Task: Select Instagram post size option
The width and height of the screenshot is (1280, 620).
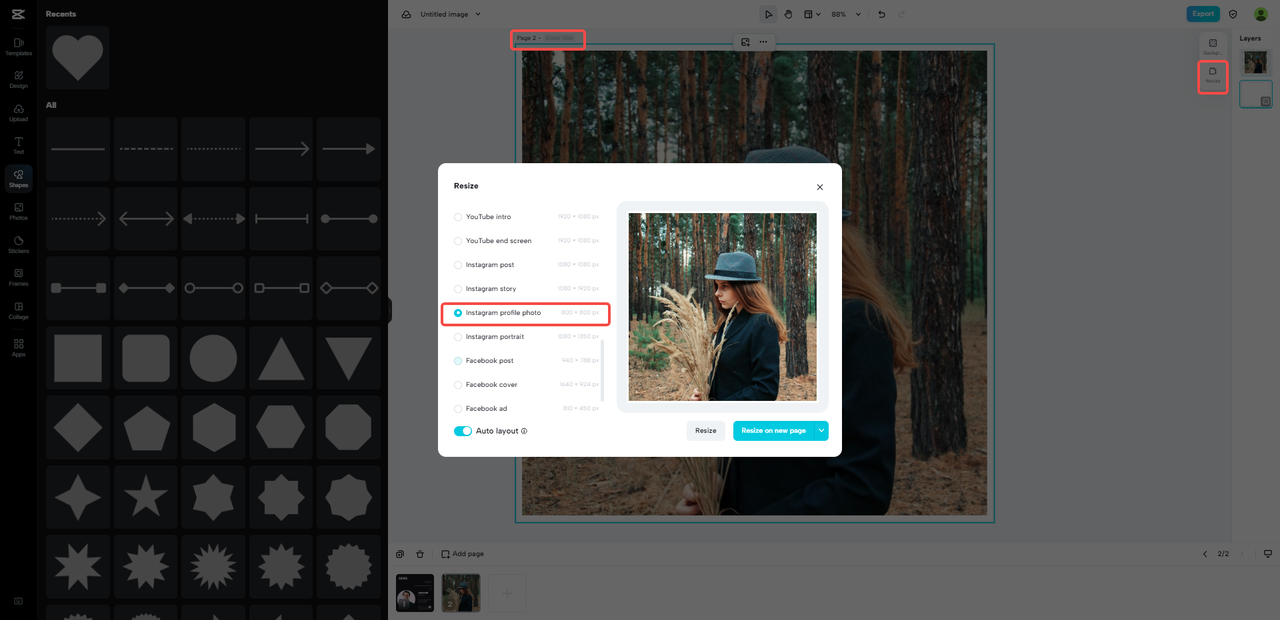Action: (527, 265)
